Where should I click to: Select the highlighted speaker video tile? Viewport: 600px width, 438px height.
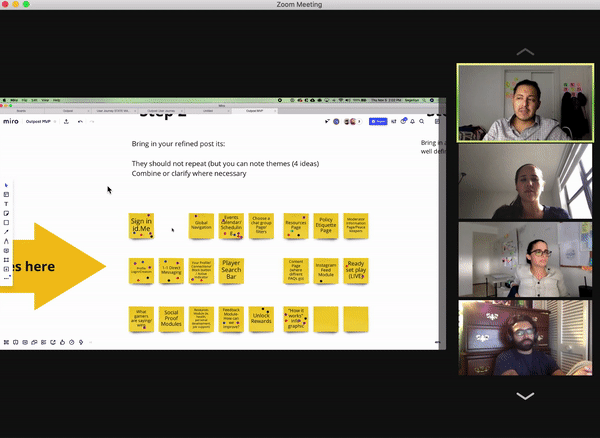point(525,103)
